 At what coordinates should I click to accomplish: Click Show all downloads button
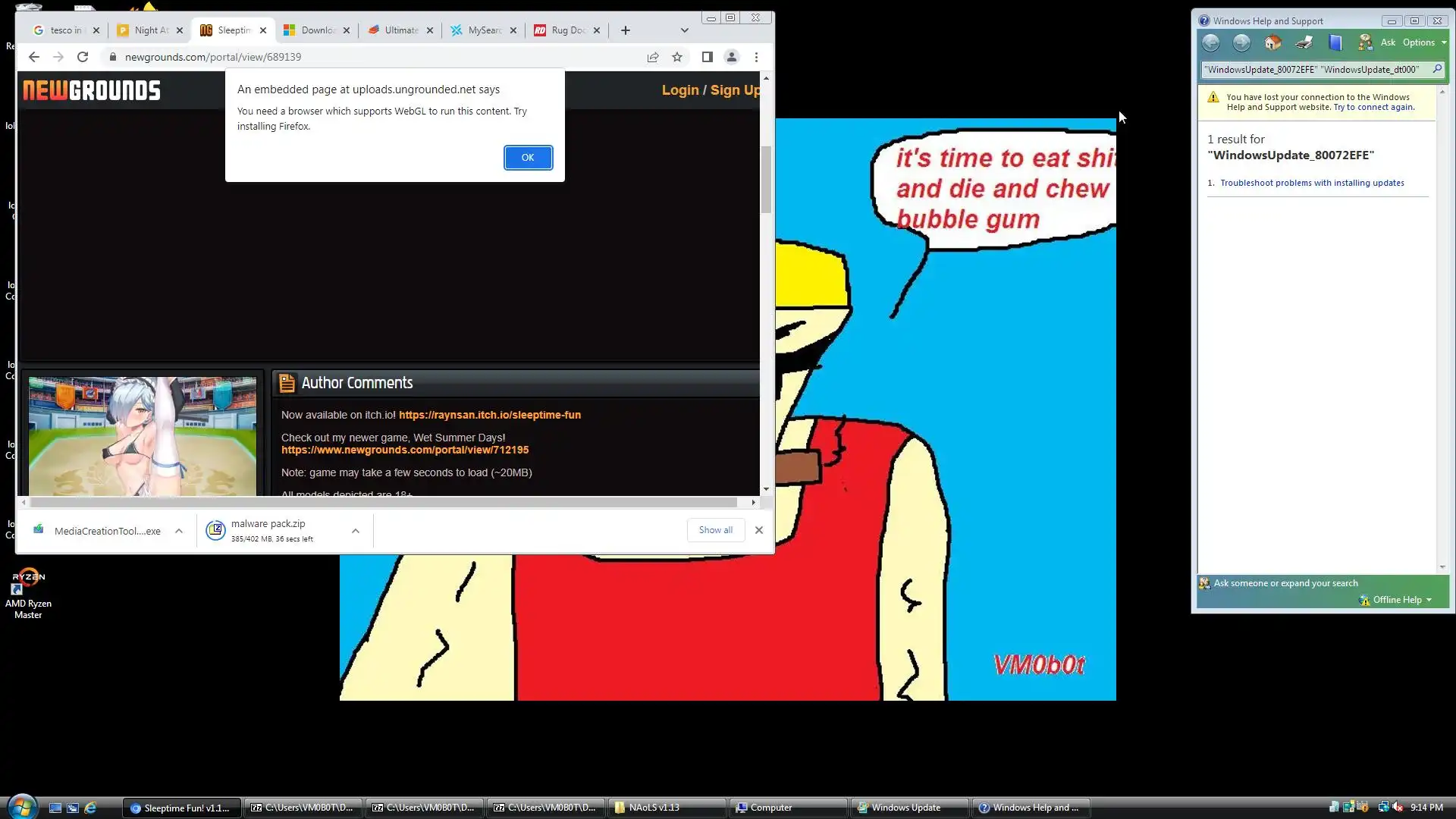click(x=715, y=530)
